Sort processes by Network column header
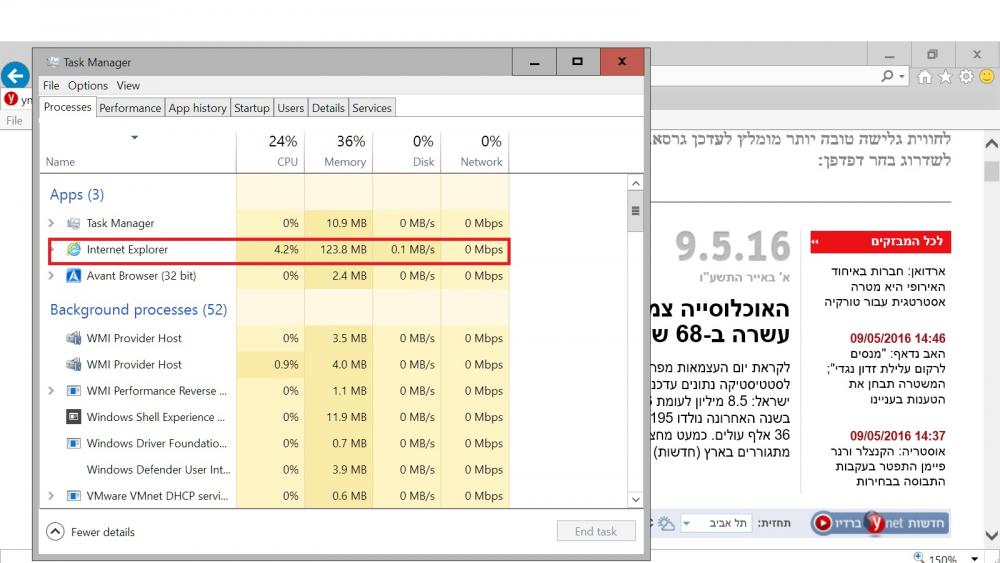The width and height of the screenshot is (1000, 563). 475,151
